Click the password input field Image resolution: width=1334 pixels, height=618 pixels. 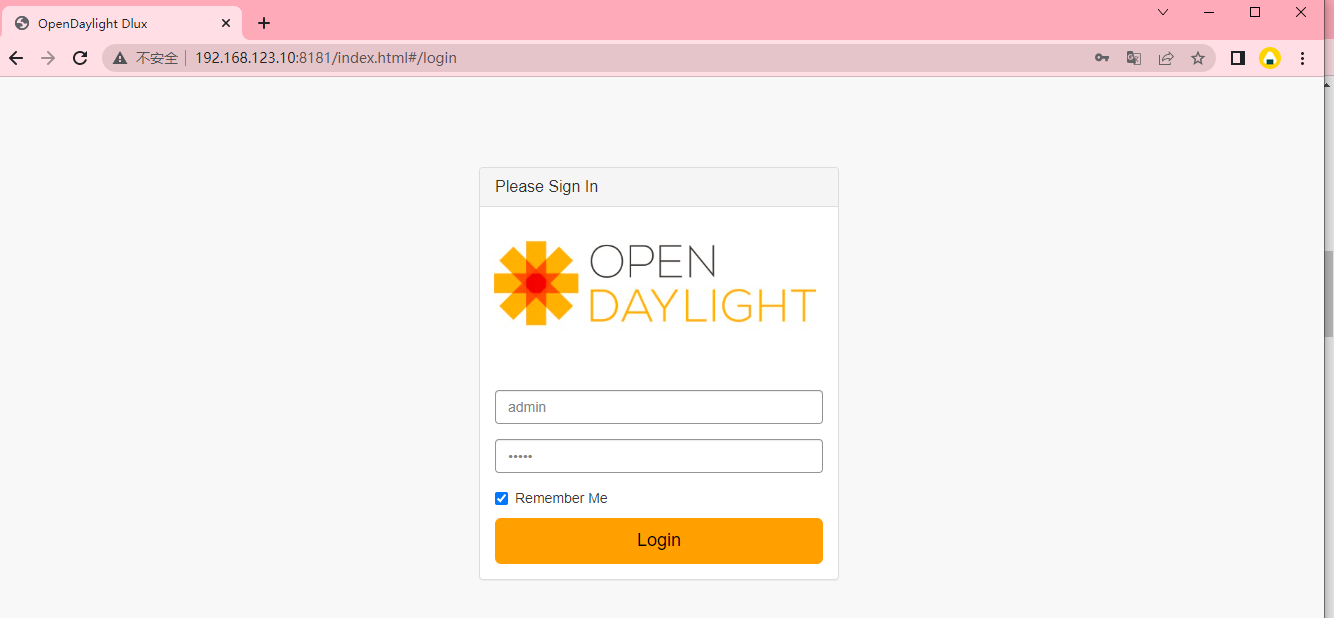point(659,456)
